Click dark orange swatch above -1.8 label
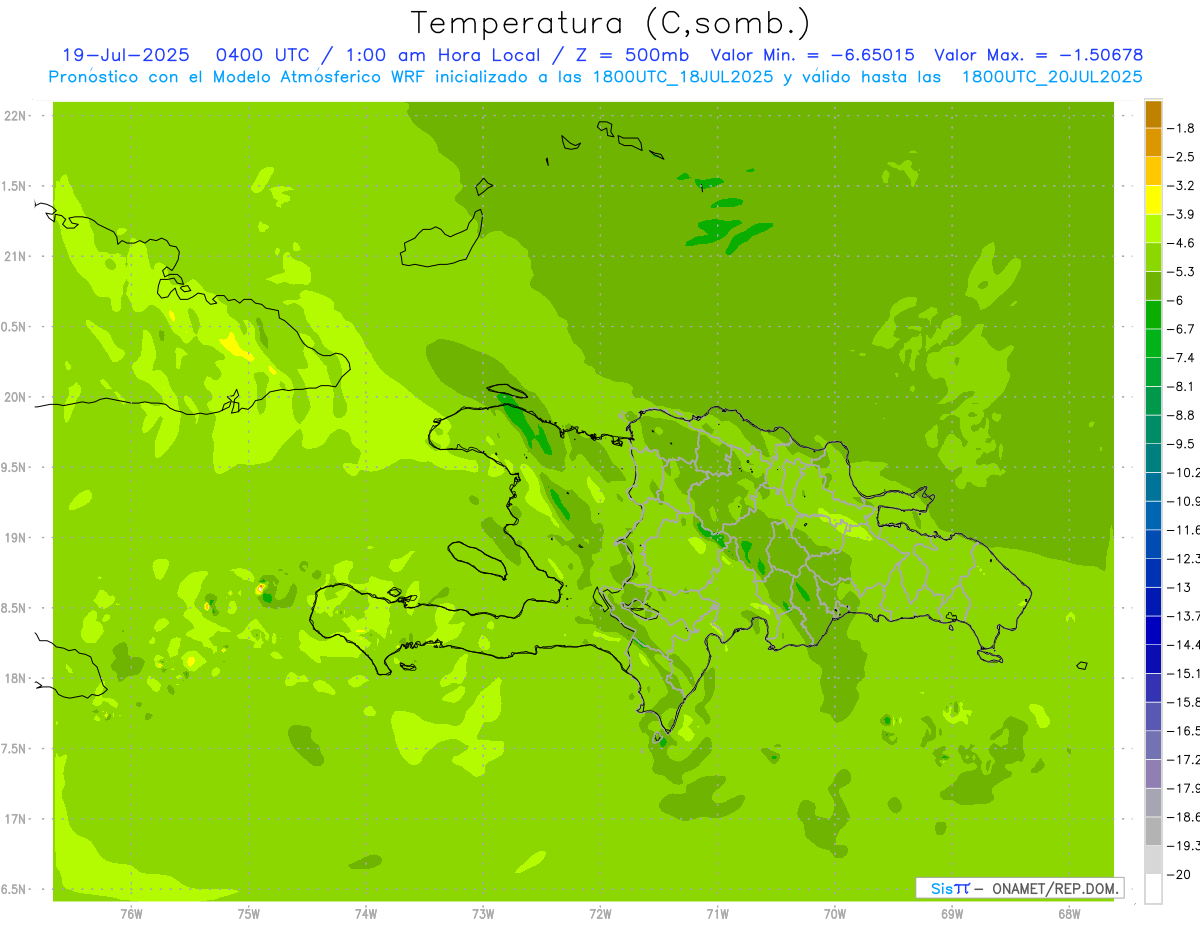Screen dimensions: 1200x927 pos(1153,114)
